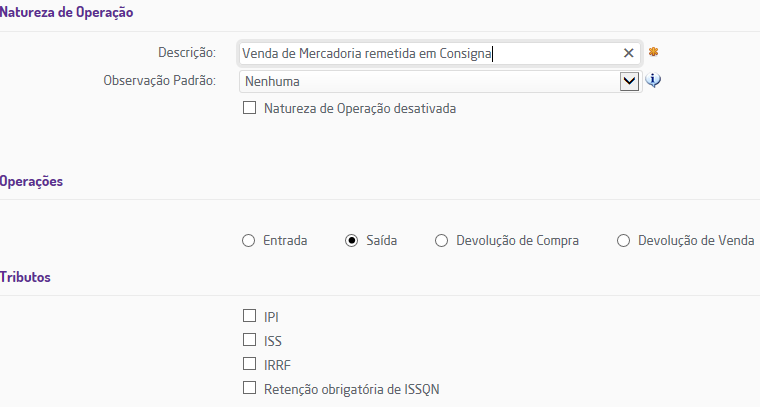Click the Observação Padrão dropdown arrow button
This screenshot has height=407, width=760.
pyautogui.click(x=630, y=81)
